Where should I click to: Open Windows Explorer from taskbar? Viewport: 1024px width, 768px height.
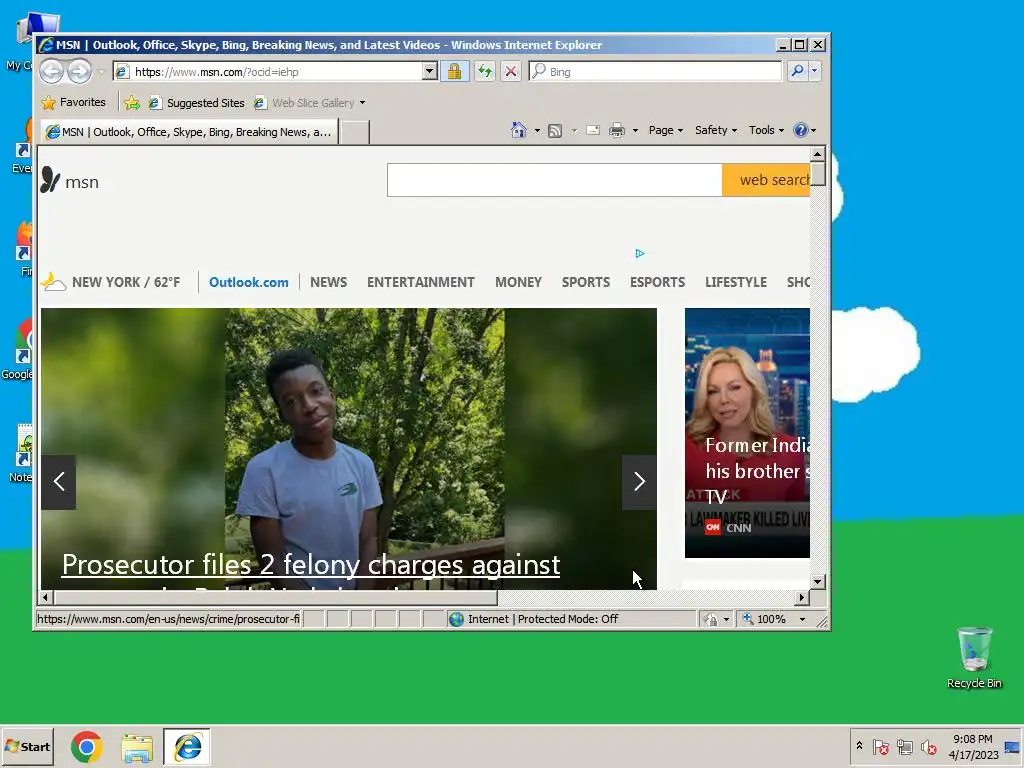pos(137,746)
